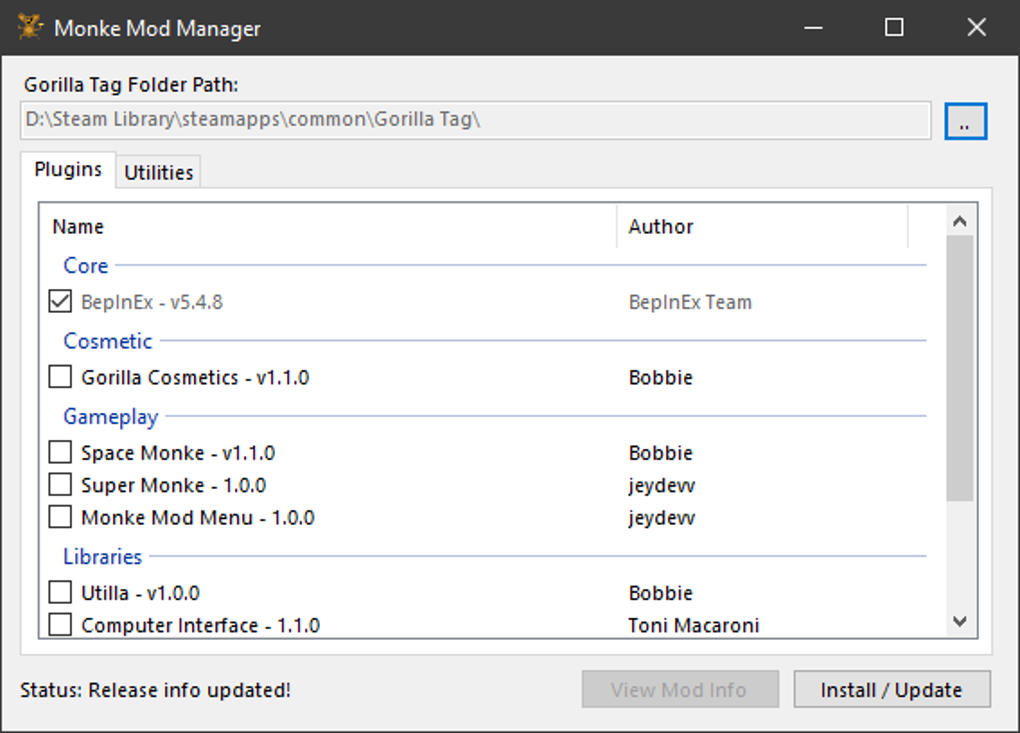Select the Plugins tab

[68, 170]
